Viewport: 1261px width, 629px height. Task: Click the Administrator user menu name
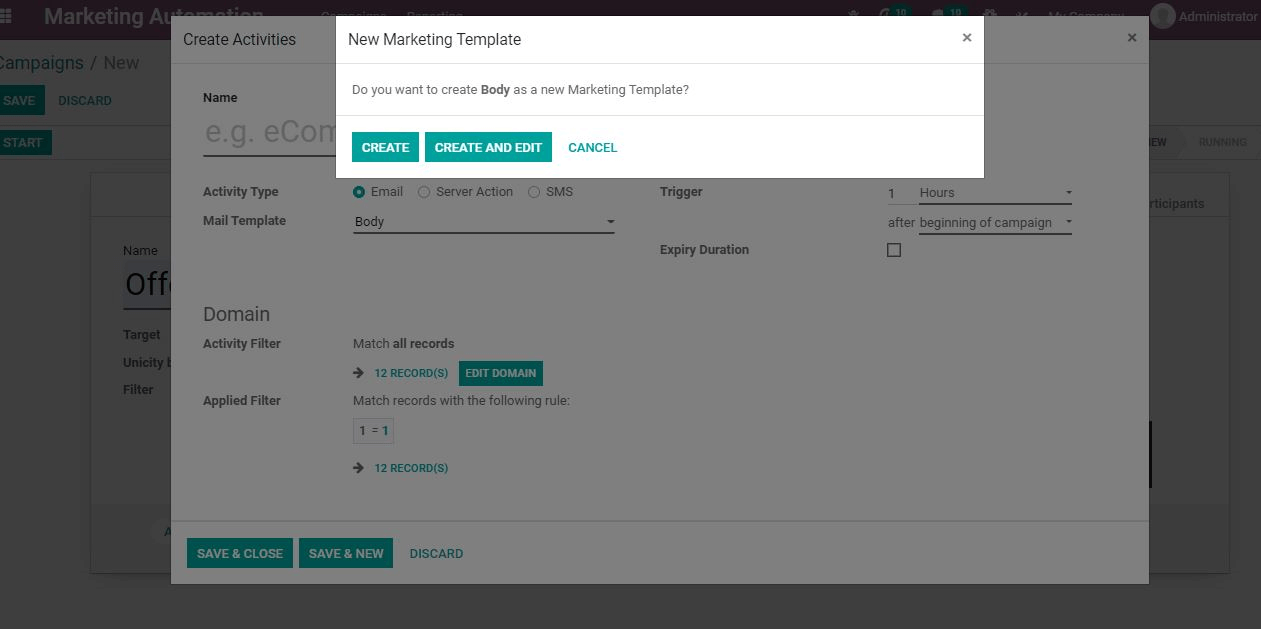(x=1218, y=16)
